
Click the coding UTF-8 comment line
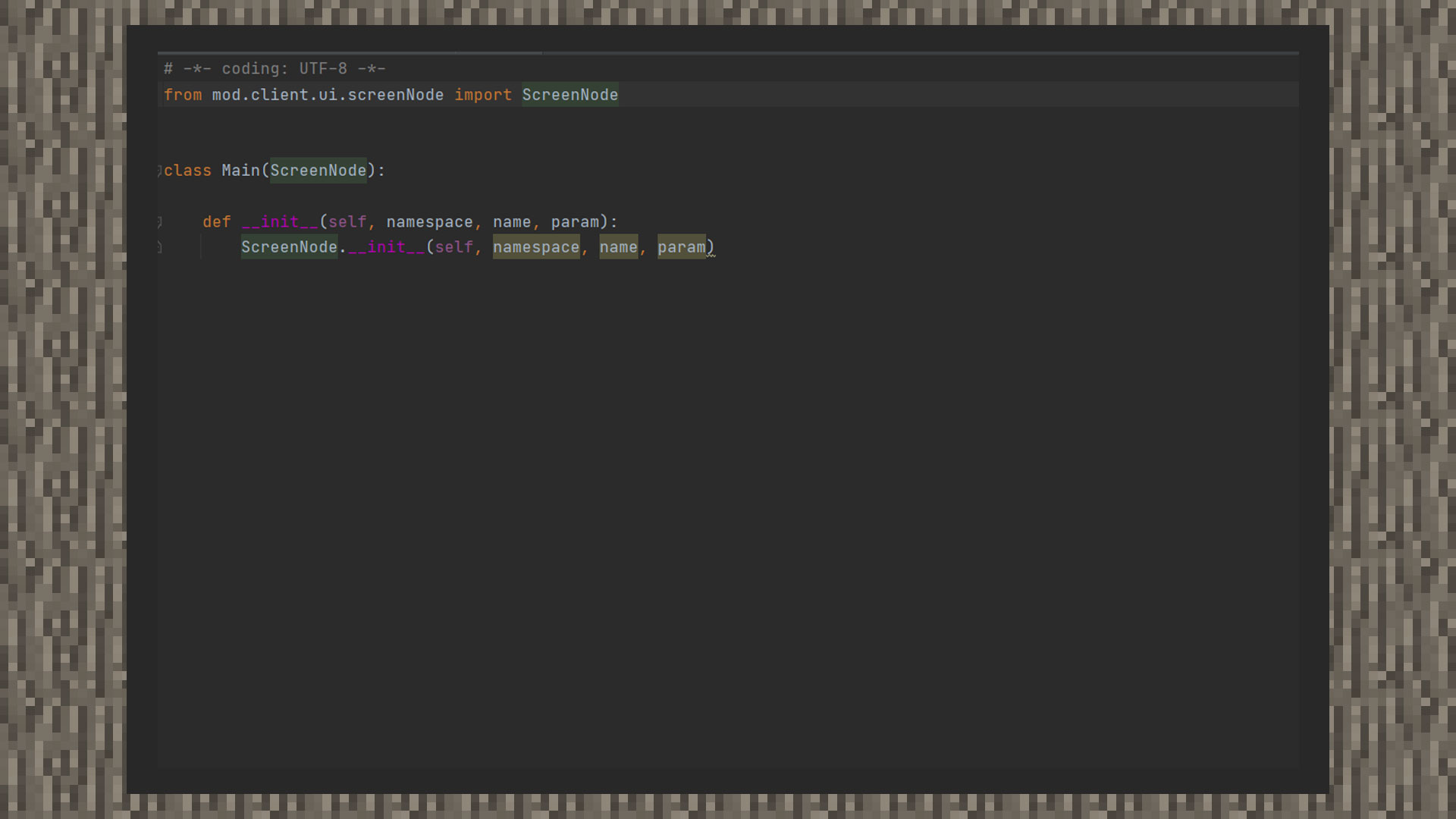(275, 69)
